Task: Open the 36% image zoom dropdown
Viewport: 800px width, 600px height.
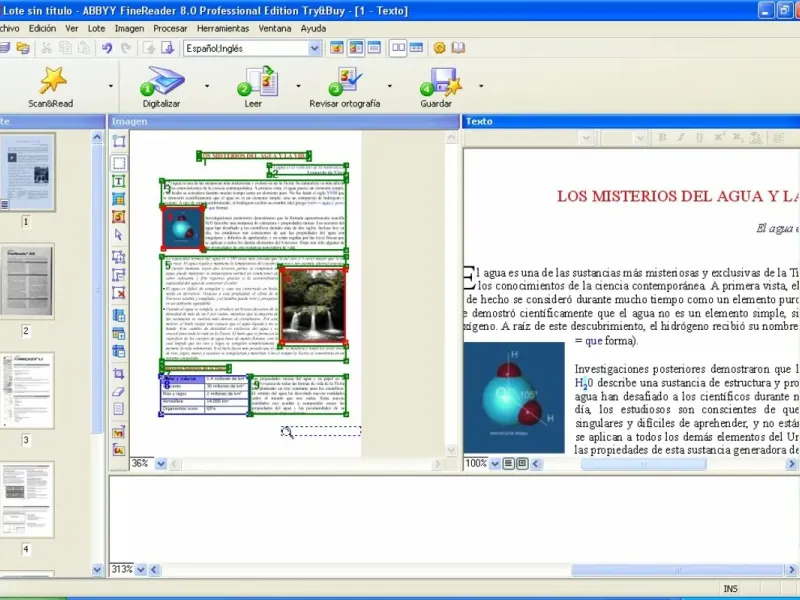Action: pyautogui.click(x=161, y=464)
